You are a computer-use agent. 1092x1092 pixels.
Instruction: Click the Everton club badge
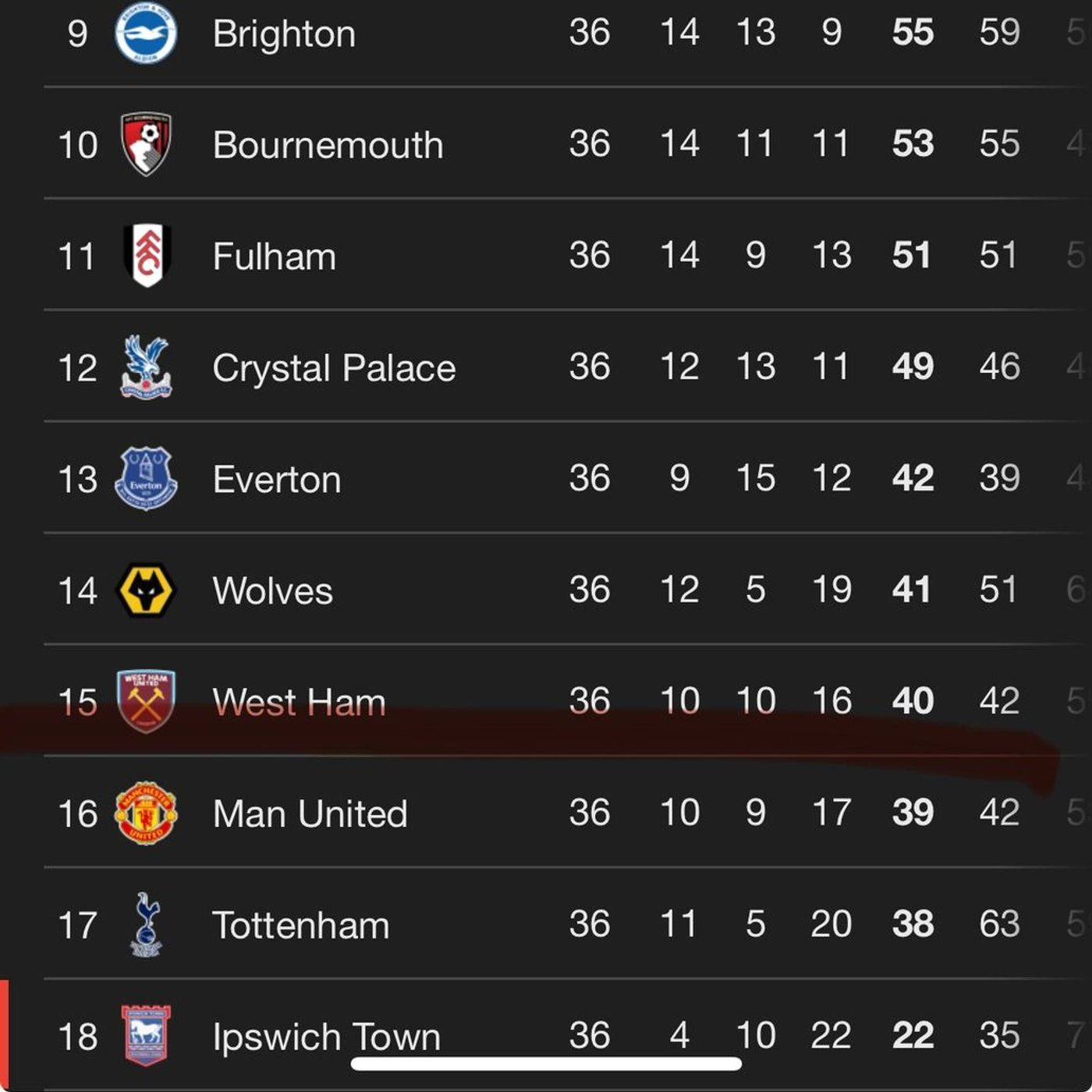coord(146,479)
